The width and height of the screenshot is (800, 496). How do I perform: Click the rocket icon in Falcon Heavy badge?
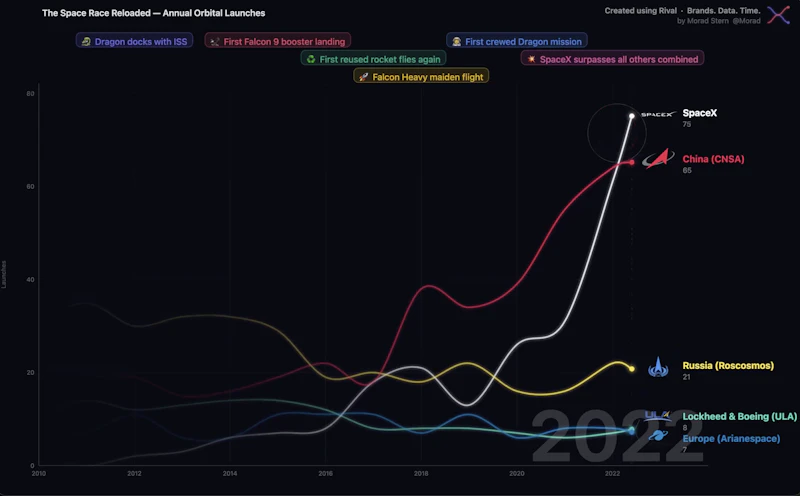[364, 77]
